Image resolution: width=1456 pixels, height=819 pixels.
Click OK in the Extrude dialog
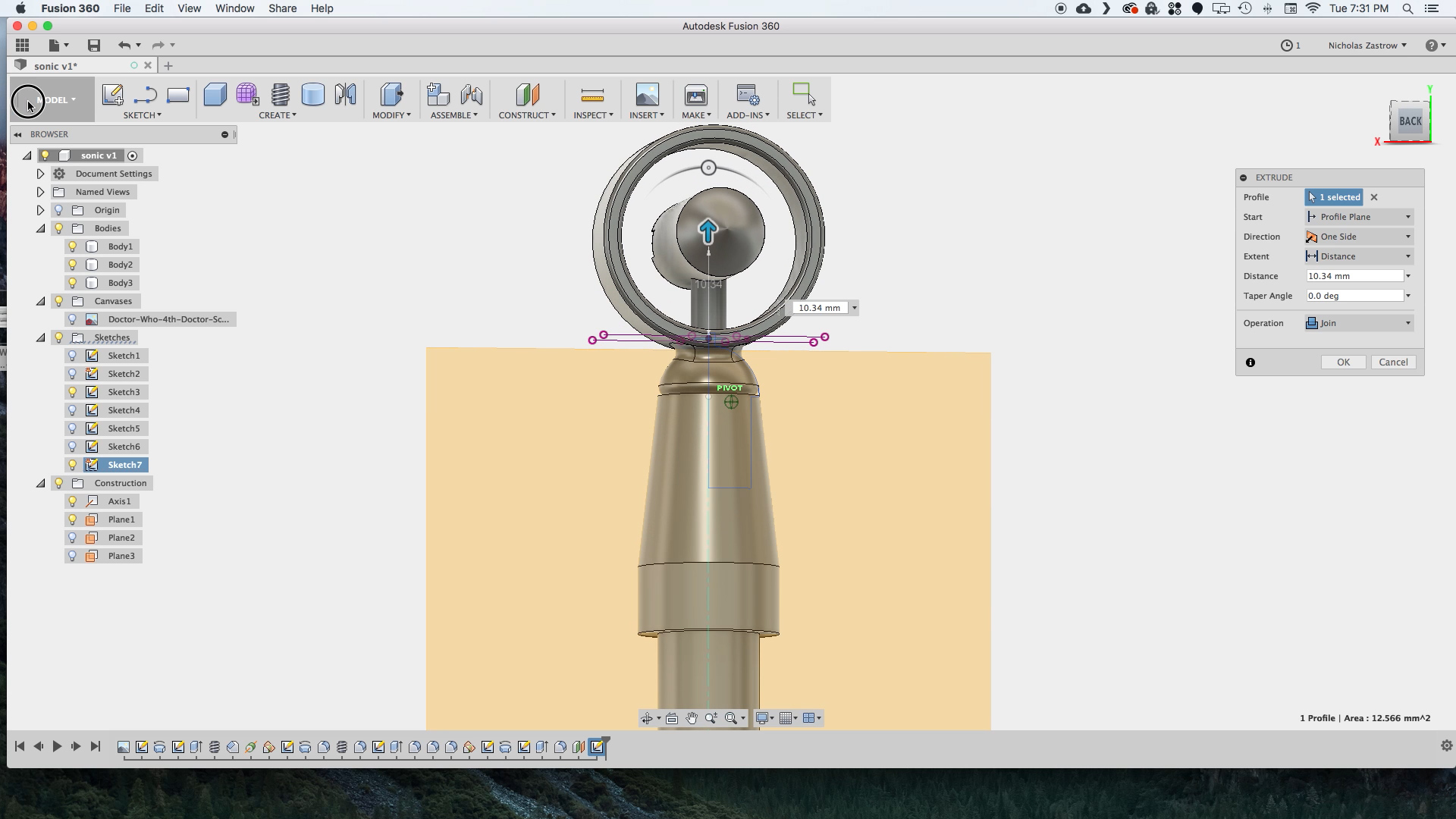coord(1343,362)
